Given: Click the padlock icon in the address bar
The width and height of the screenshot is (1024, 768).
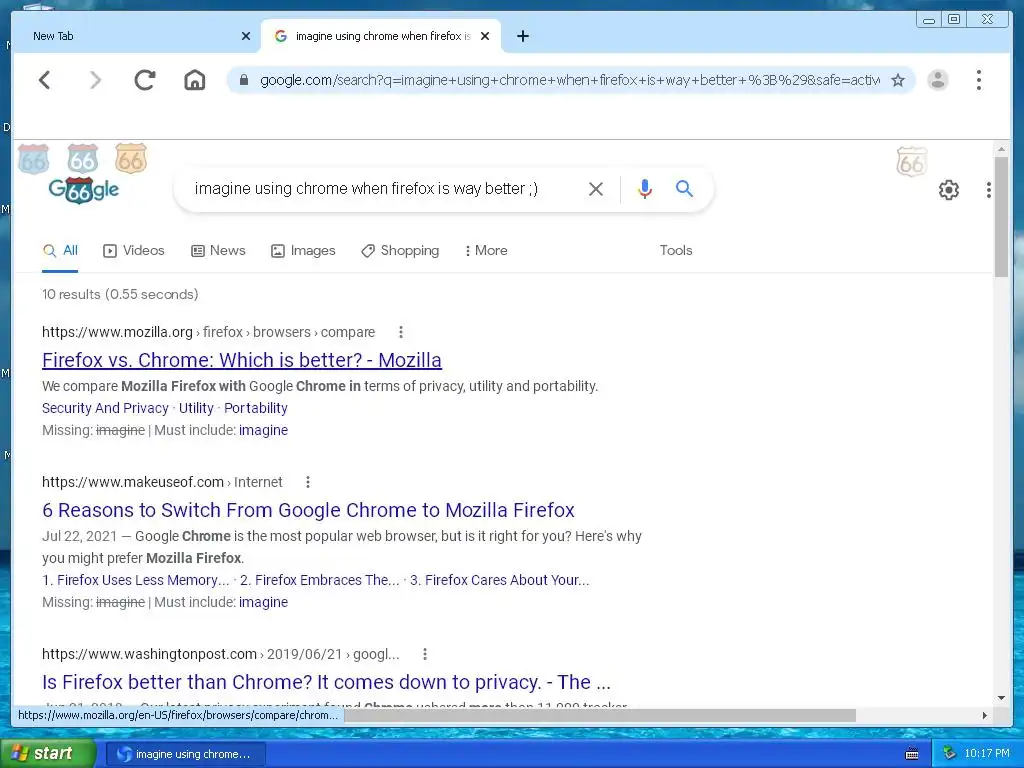Looking at the screenshot, I should (244, 80).
